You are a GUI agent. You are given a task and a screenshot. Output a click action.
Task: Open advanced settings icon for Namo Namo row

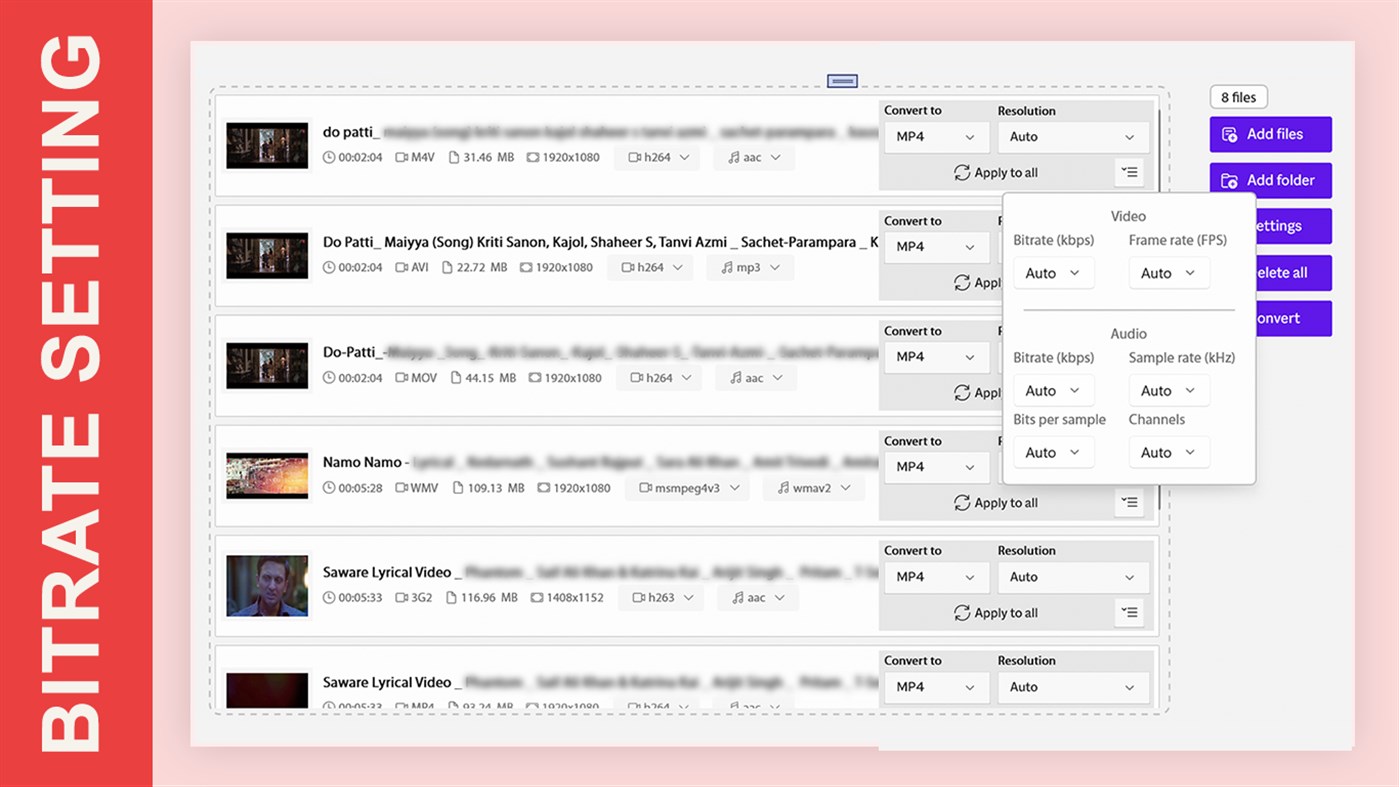(1129, 503)
